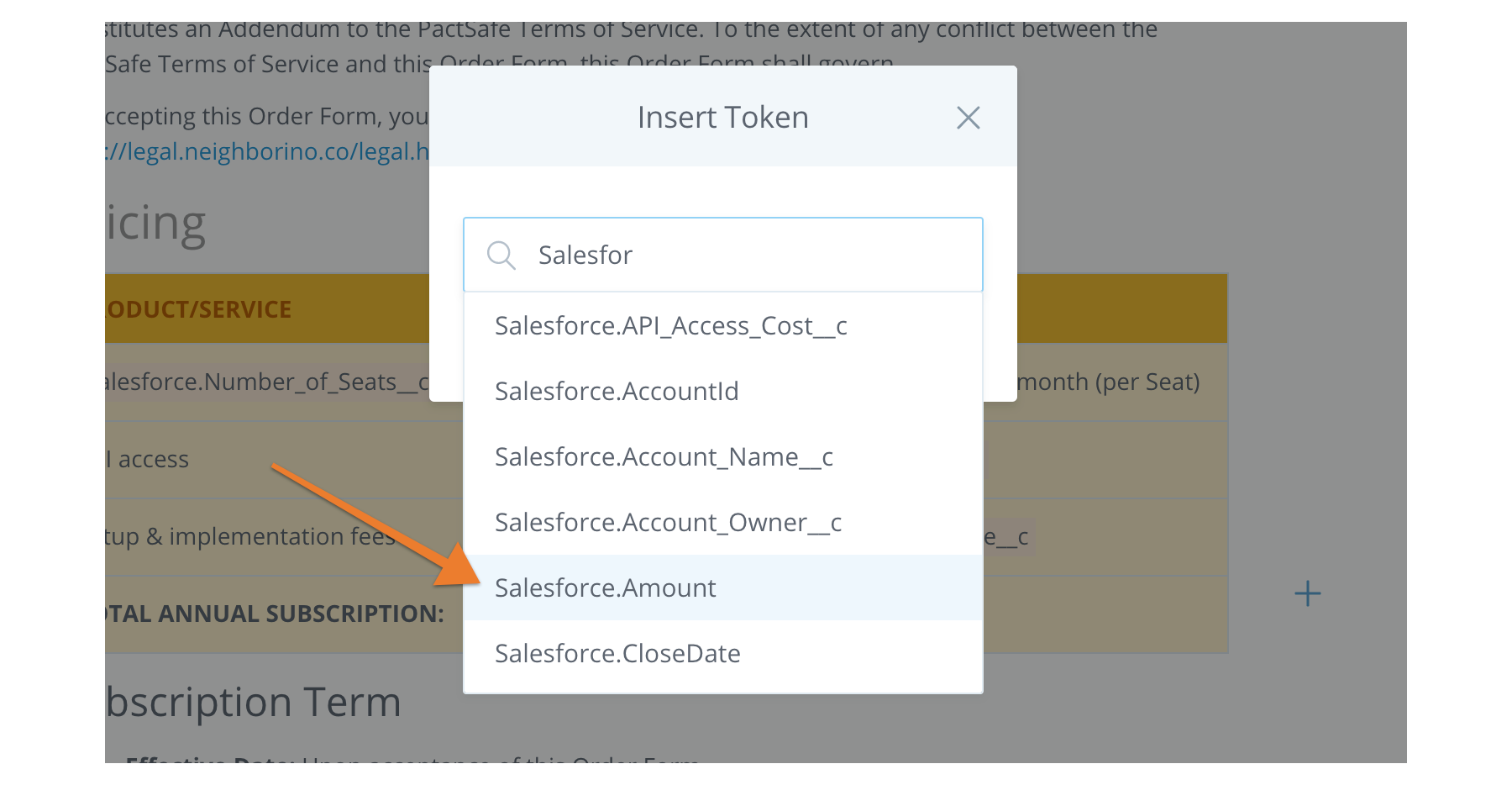Focus the token search field
The image size is (1512, 785).
[x=722, y=255]
